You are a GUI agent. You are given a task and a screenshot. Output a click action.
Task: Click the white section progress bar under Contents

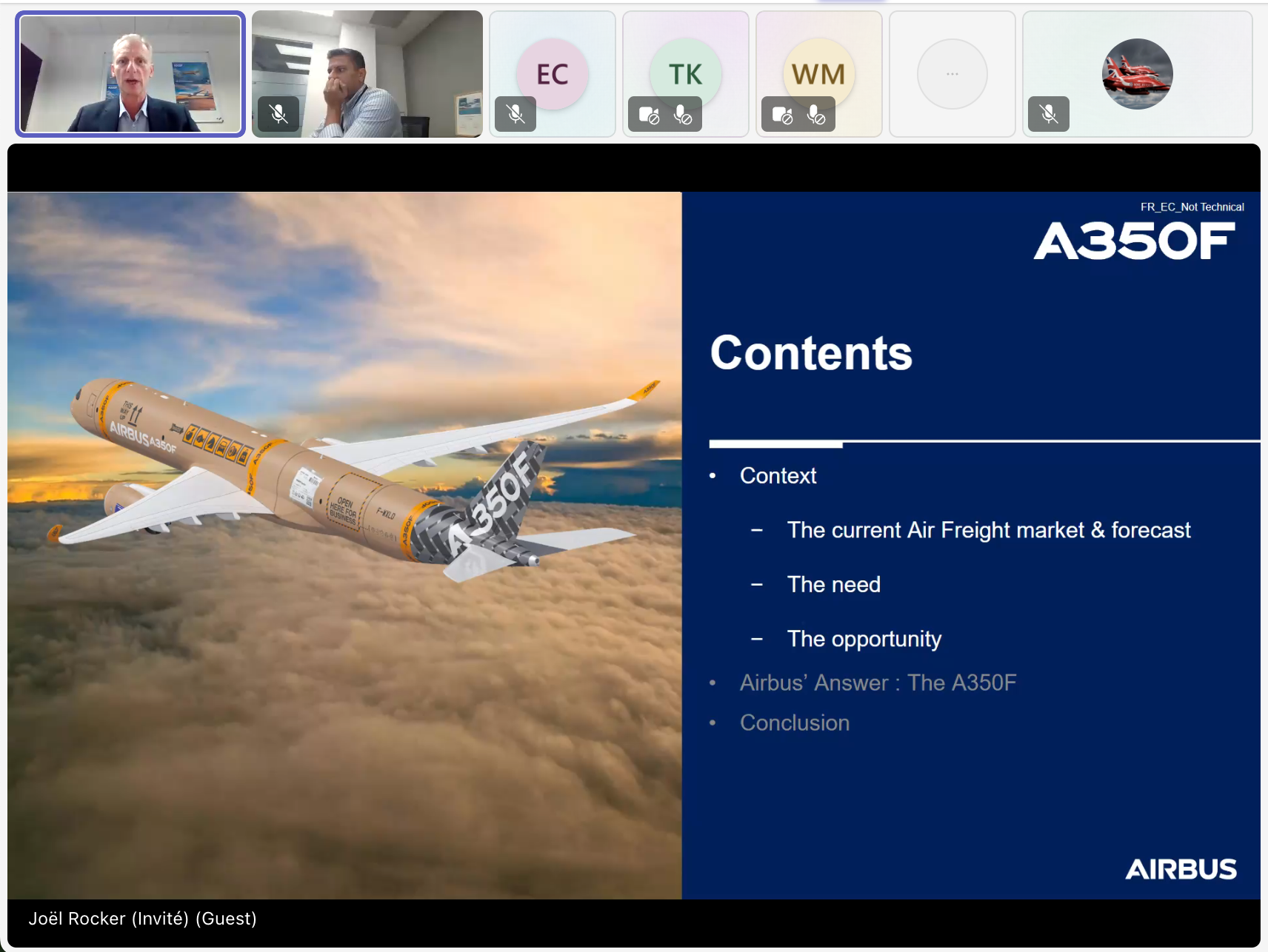[x=775, y=444]
